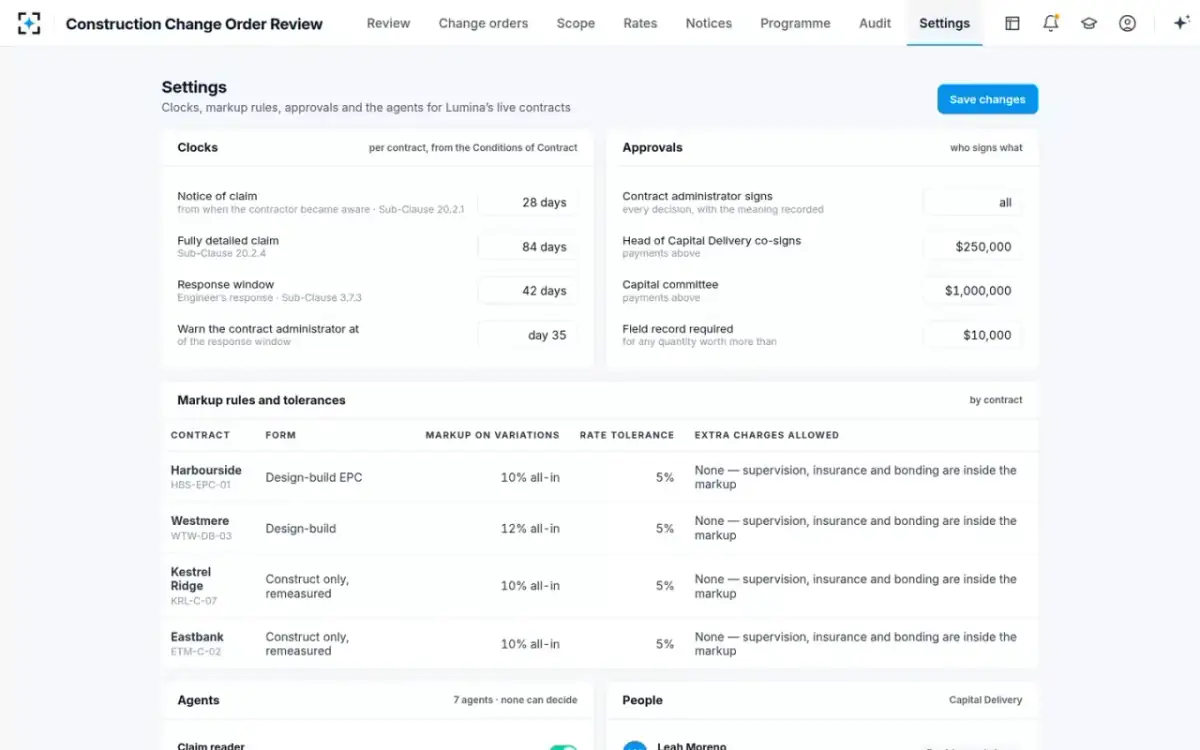
Task: Click Westmere's extra charges allowed text
Action: pyautogui.click(x=855, y=528)
